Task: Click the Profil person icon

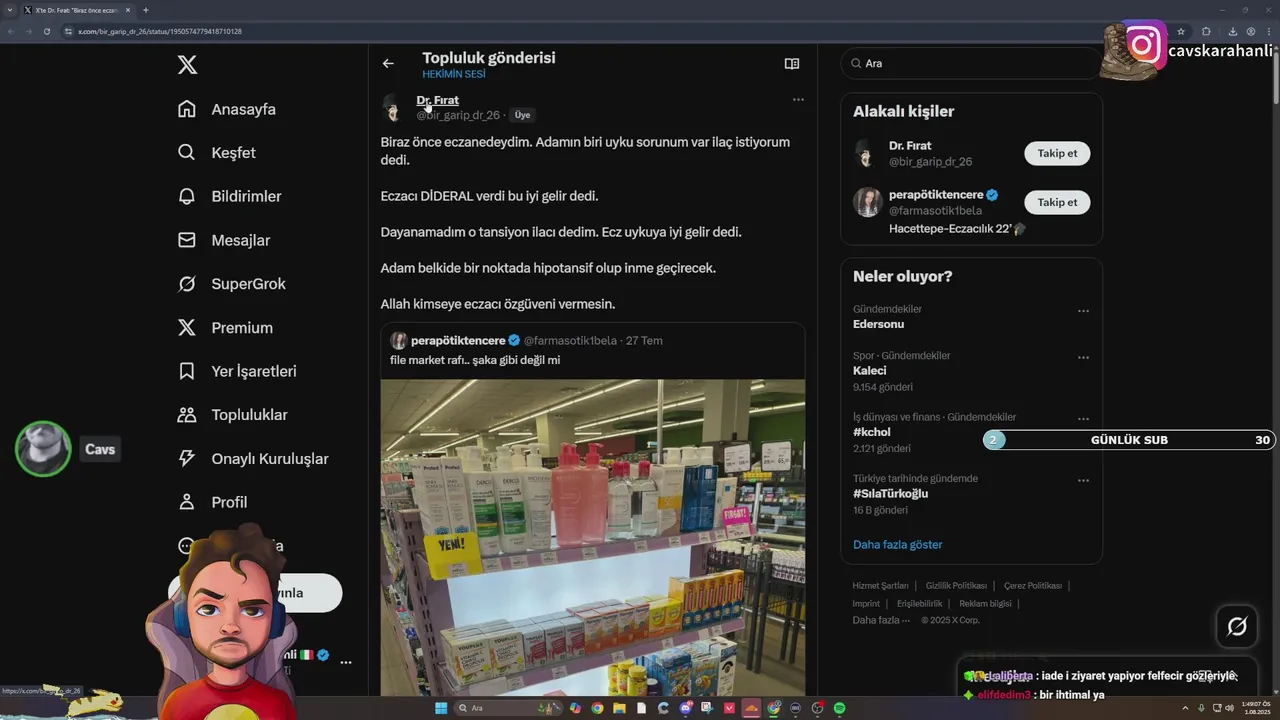Action: pos(187,502)
